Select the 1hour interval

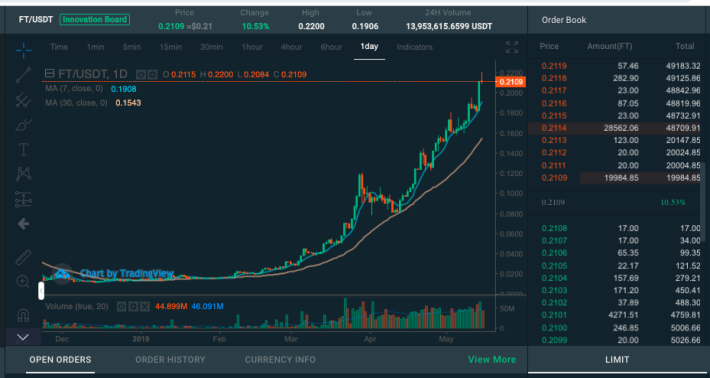pos(252,47)
